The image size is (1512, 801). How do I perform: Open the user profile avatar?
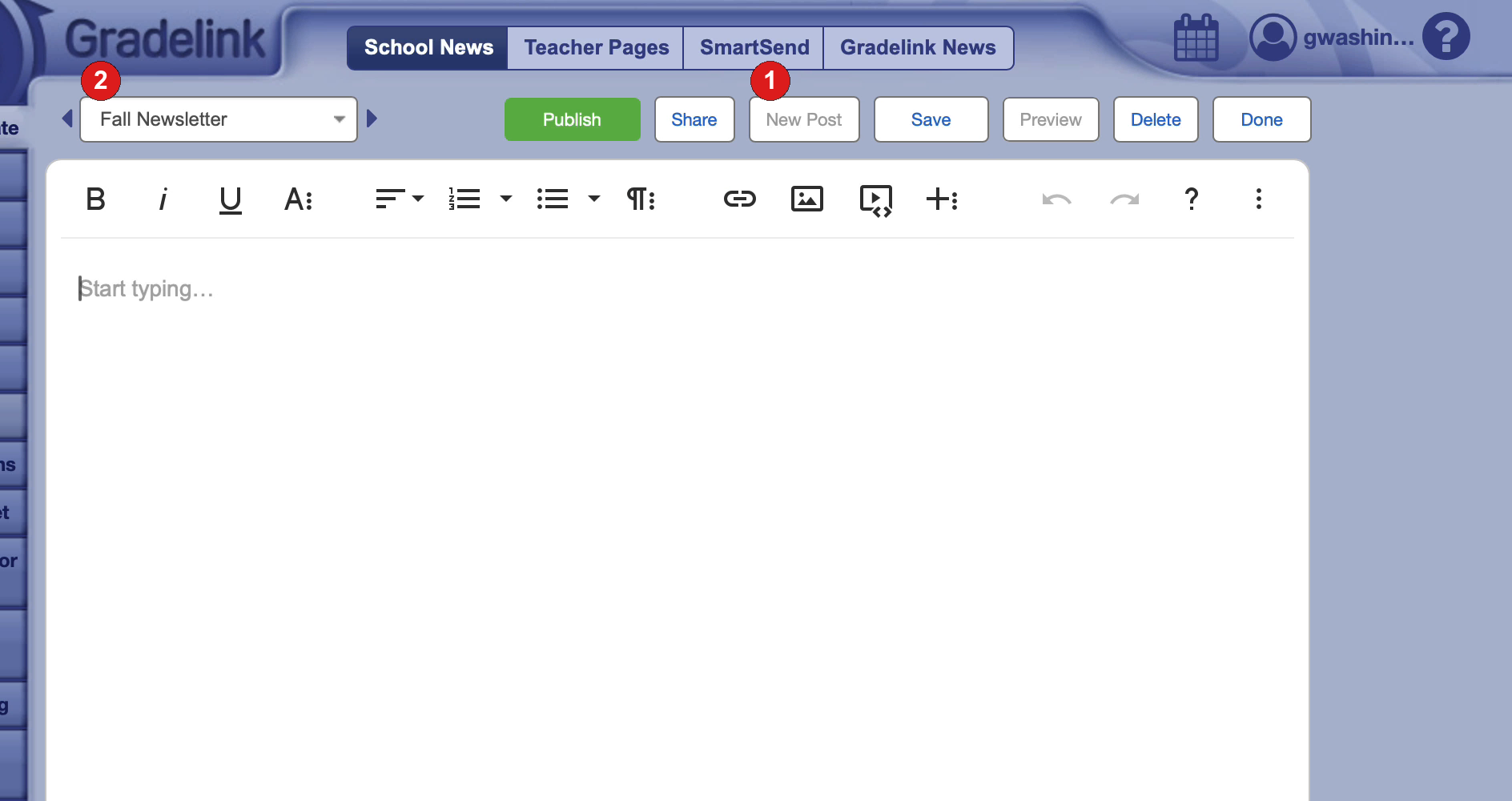tap(1273, 37)
